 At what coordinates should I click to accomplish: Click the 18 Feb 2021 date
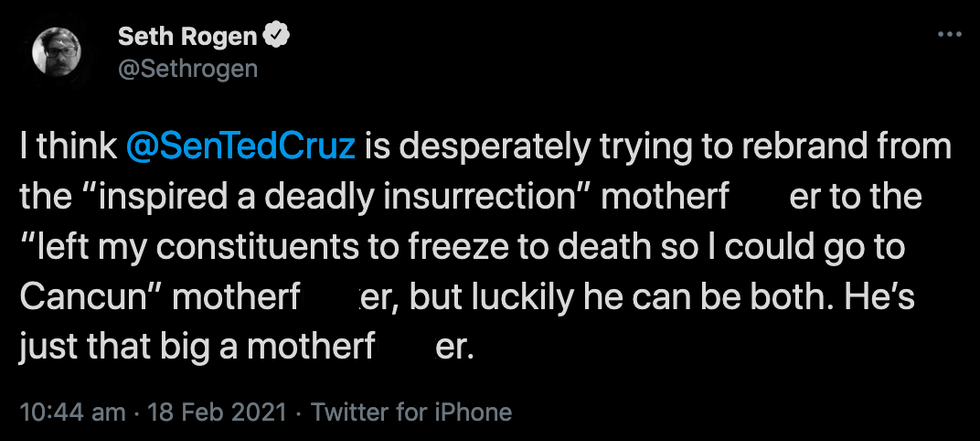[x=218, y=412]
